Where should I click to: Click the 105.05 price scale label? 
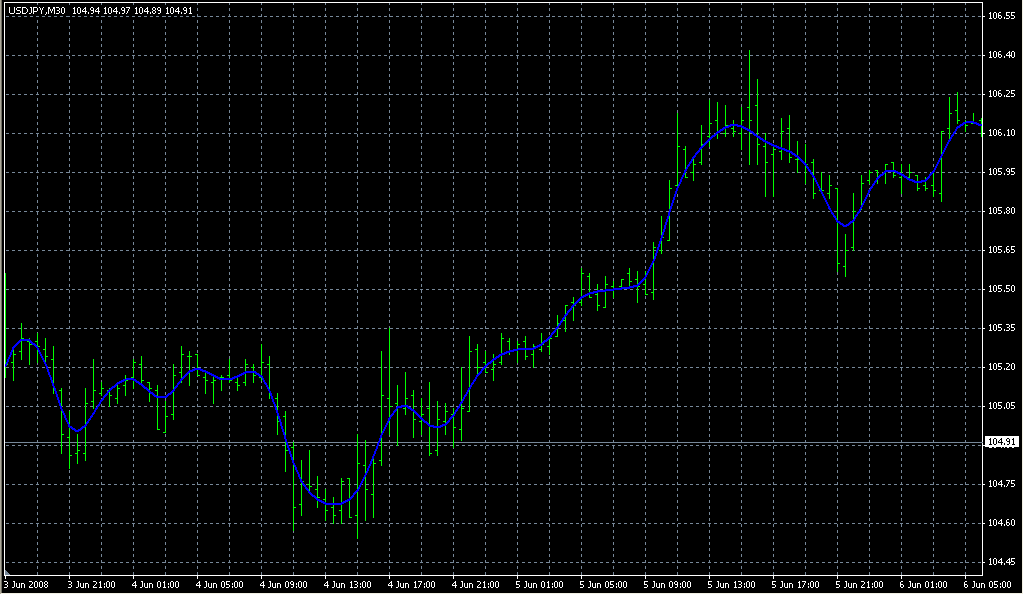[x=1002, y=406]
